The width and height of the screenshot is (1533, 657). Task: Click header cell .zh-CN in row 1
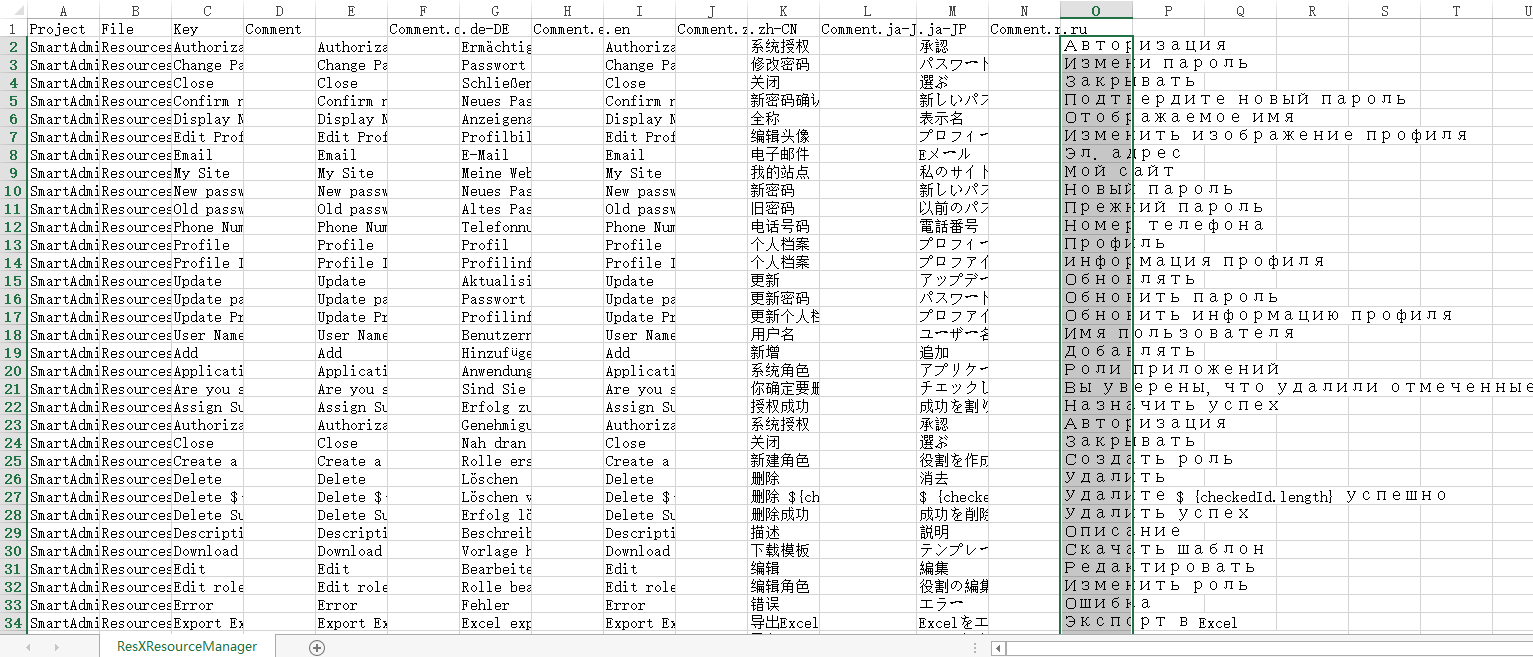[783, 29]
